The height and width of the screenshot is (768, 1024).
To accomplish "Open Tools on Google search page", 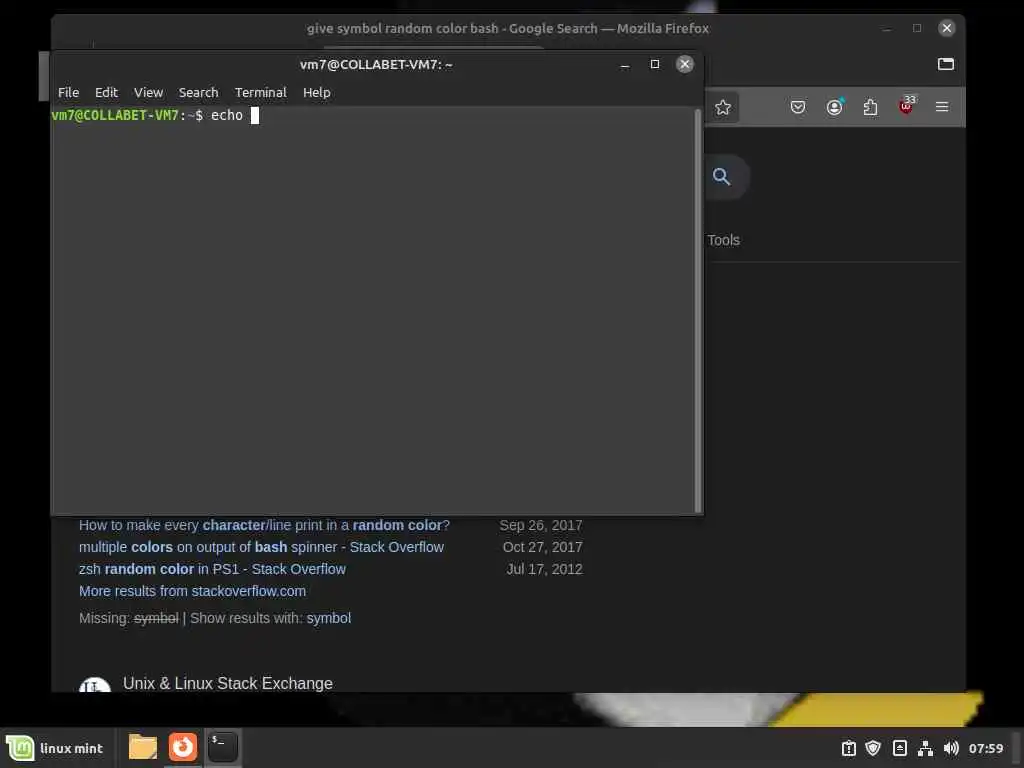I will [x=724, y=240].
